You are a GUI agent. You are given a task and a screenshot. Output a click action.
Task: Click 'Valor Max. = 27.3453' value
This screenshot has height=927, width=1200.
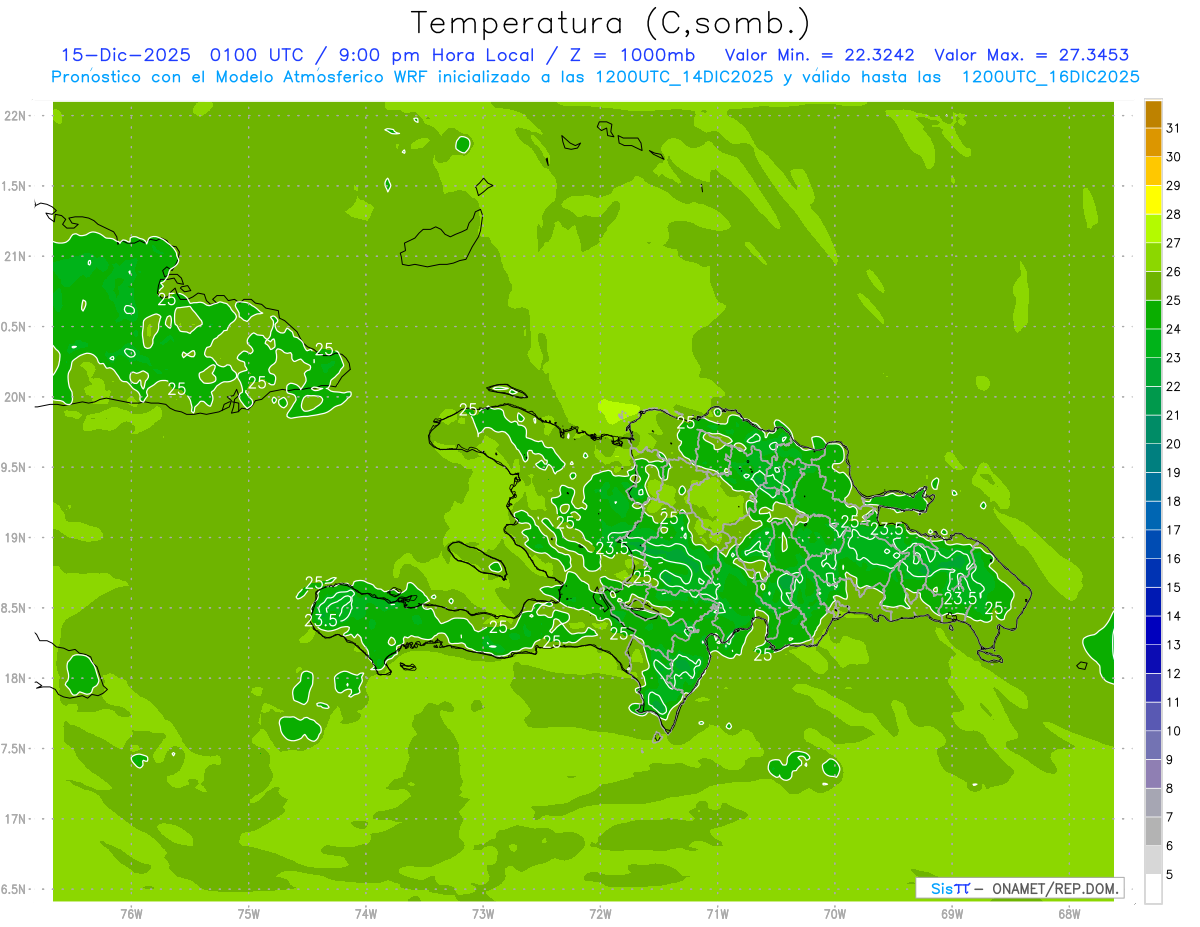pos(1032,55)
